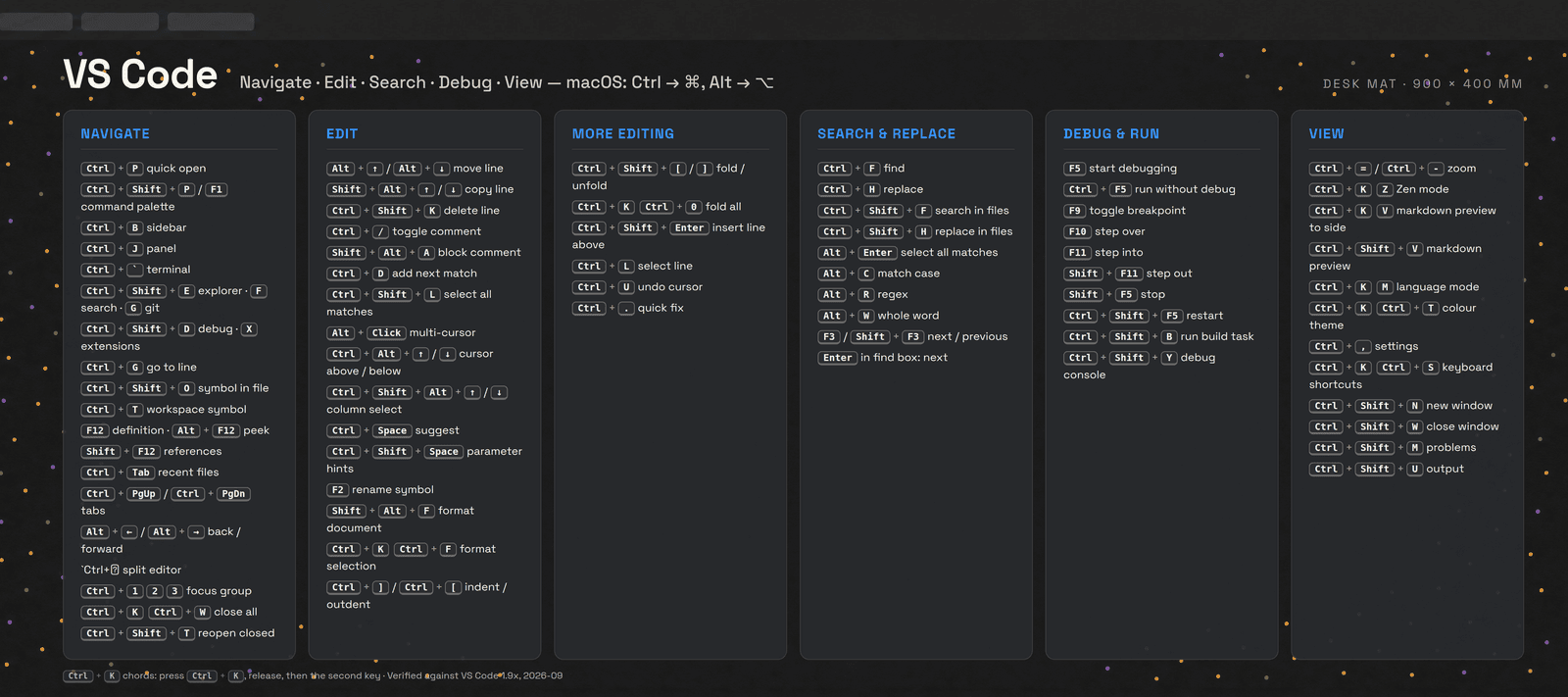Click the 'DESK MAT · 900 × 400 MM' label

tap(1422, 84)
